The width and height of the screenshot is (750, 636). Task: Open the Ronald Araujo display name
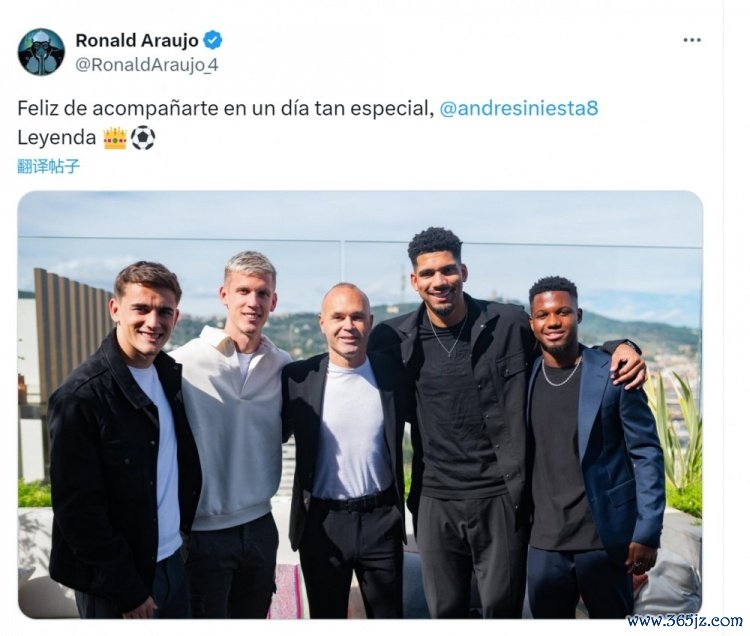137,41
